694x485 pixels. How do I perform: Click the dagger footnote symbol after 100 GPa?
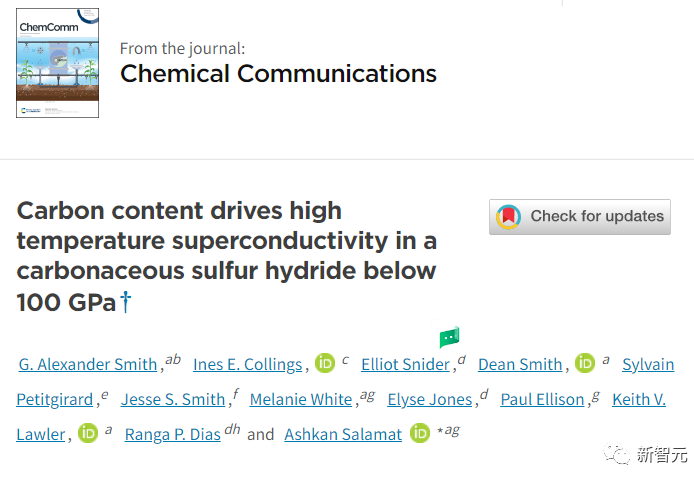point(125,302)
